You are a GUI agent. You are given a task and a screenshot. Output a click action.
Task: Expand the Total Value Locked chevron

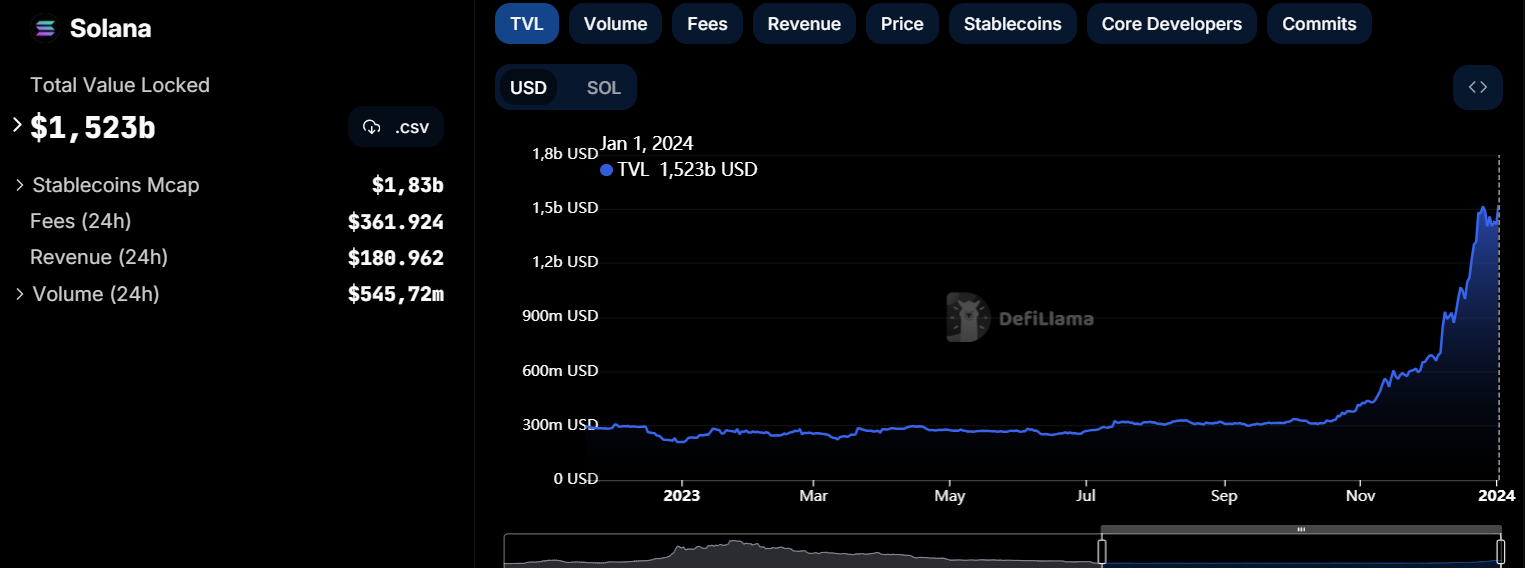[17, 125]
